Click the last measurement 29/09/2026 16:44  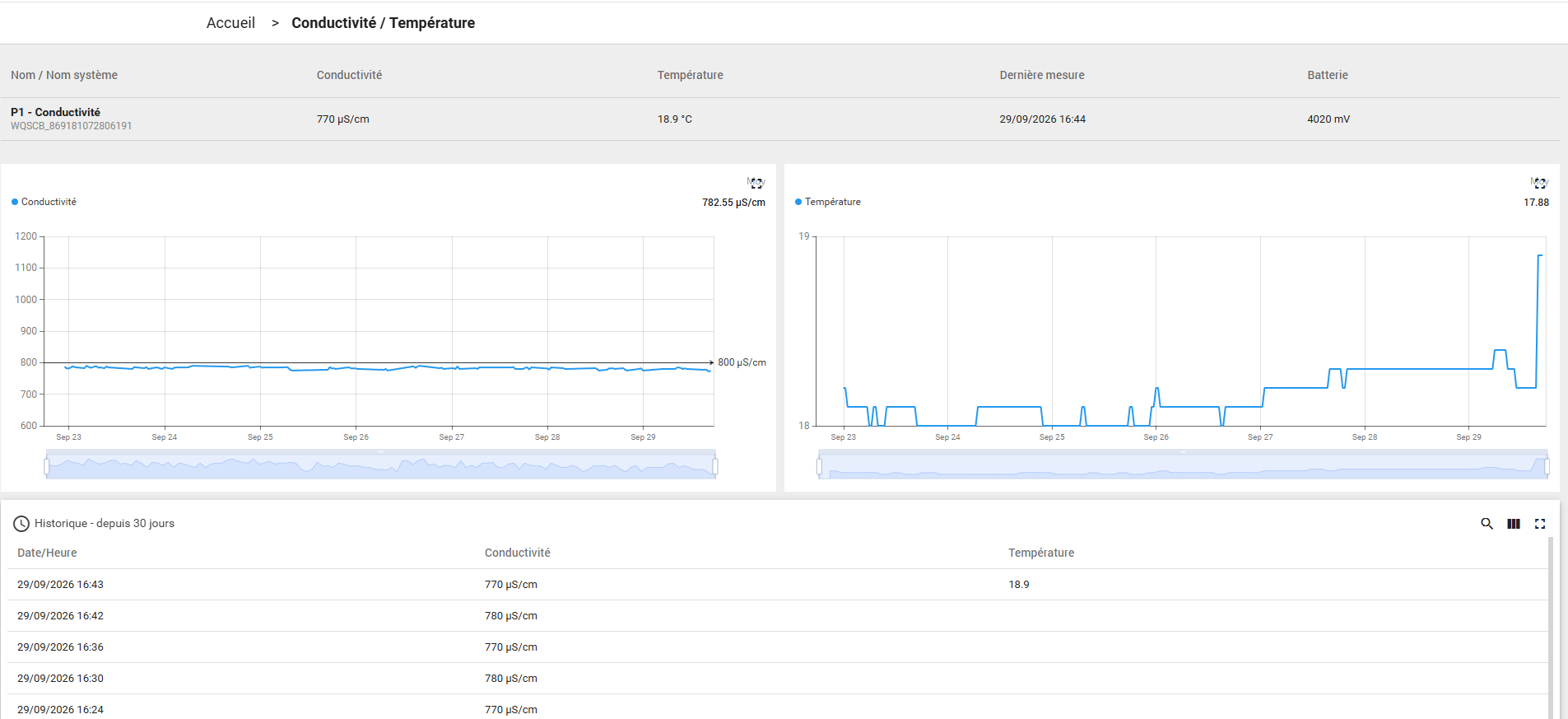(x=1043, y=119)
